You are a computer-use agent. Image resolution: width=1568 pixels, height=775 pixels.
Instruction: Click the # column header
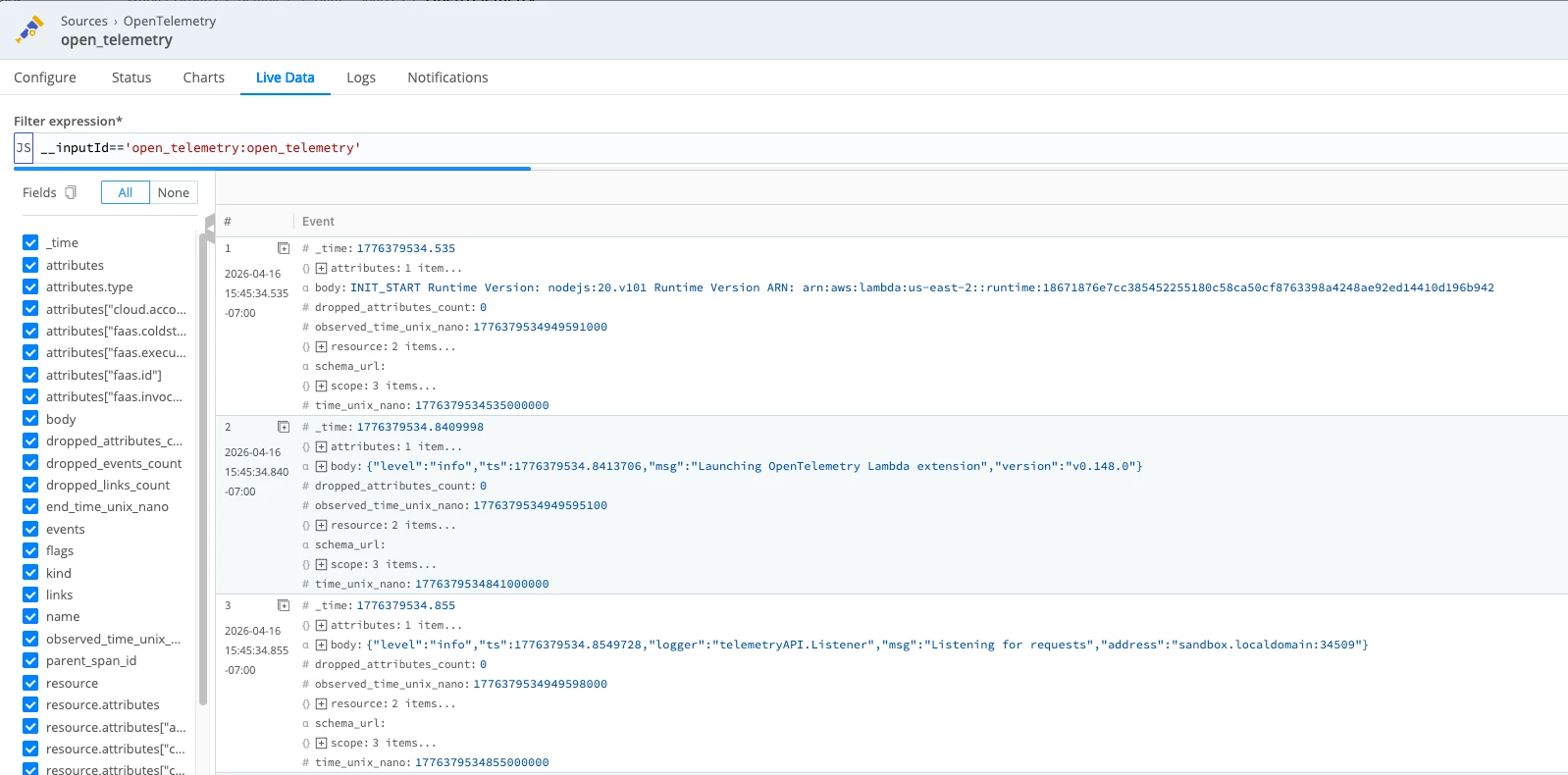tap(228, 222)
